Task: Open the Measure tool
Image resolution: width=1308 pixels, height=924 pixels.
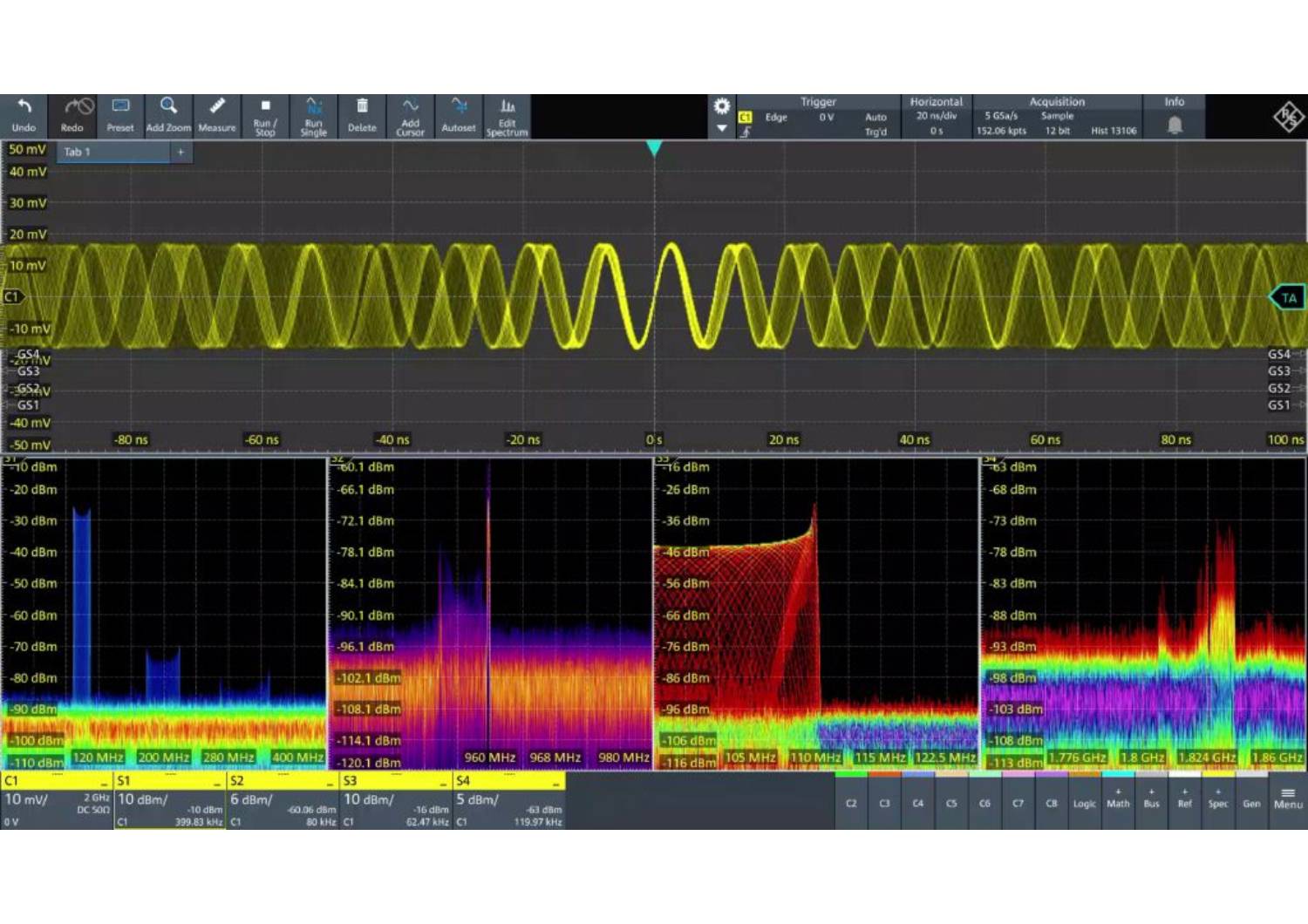Action: point(216,116)
